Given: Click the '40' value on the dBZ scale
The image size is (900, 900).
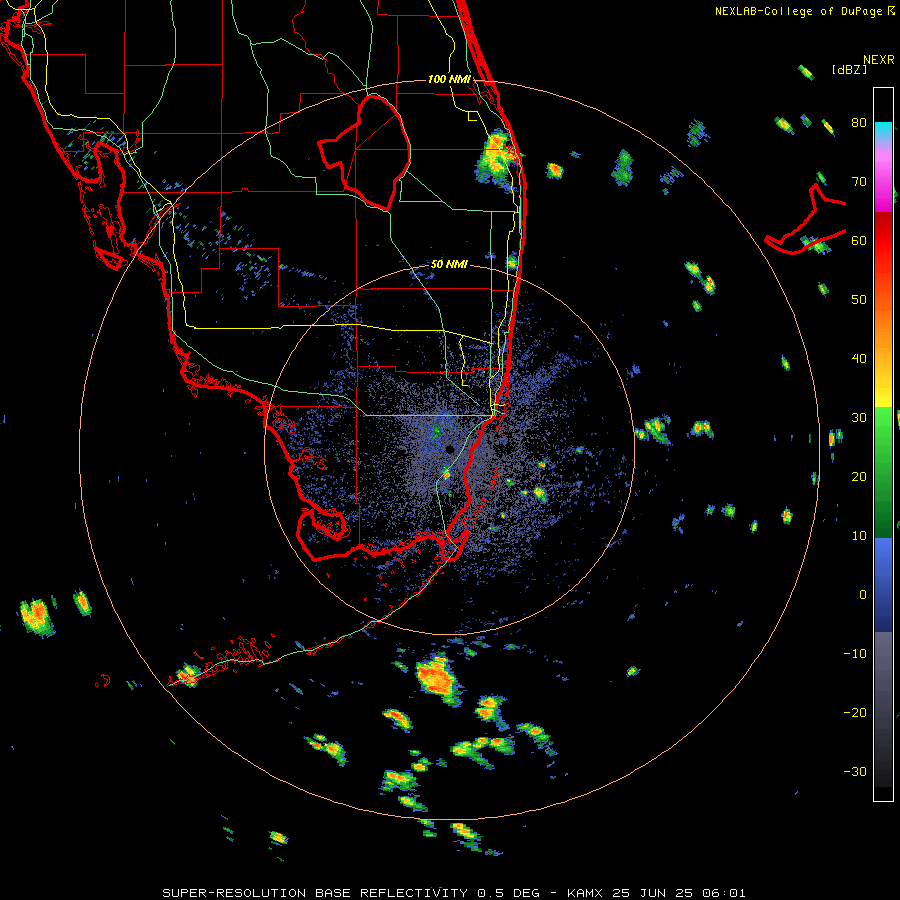Looking at the screenshot, I should [859, 359].
